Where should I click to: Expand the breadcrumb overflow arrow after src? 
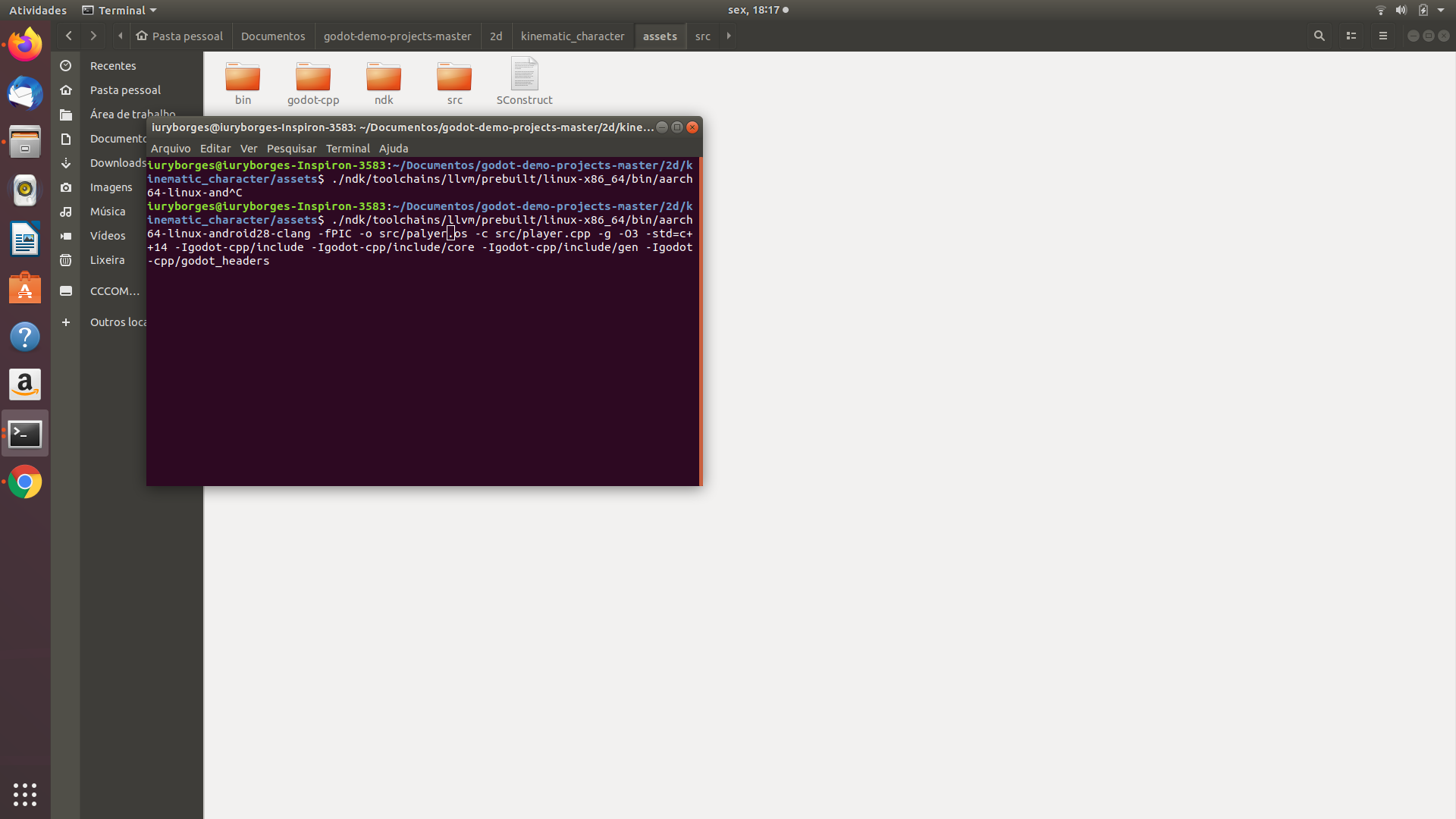click(x=728, y=36)
